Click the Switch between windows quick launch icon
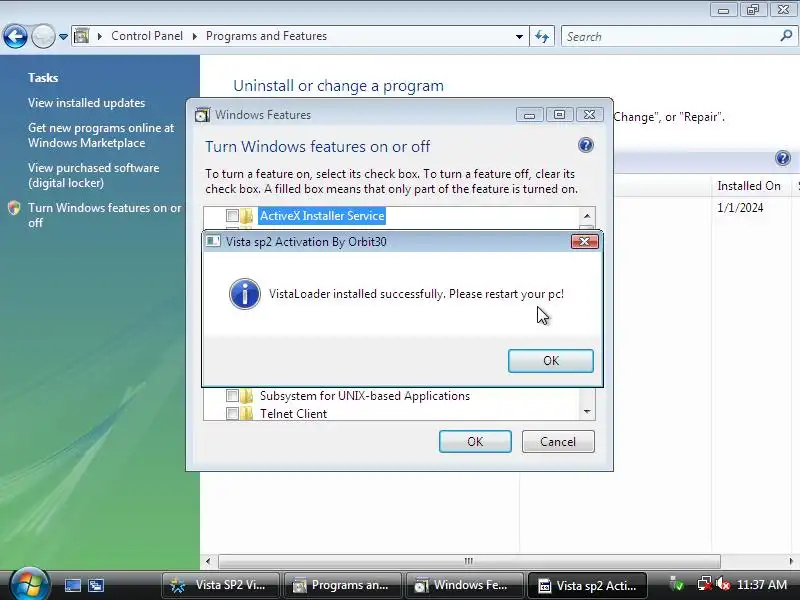 pos(96,585)
